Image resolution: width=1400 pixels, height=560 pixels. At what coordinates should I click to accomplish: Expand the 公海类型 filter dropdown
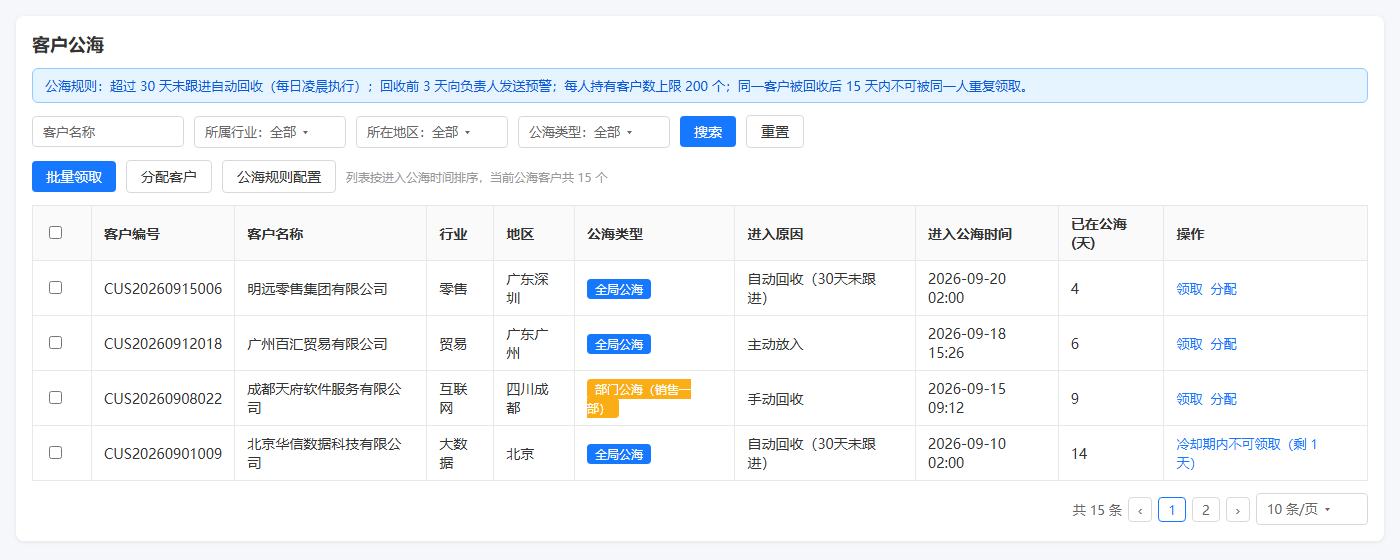[x=594, y=132]
